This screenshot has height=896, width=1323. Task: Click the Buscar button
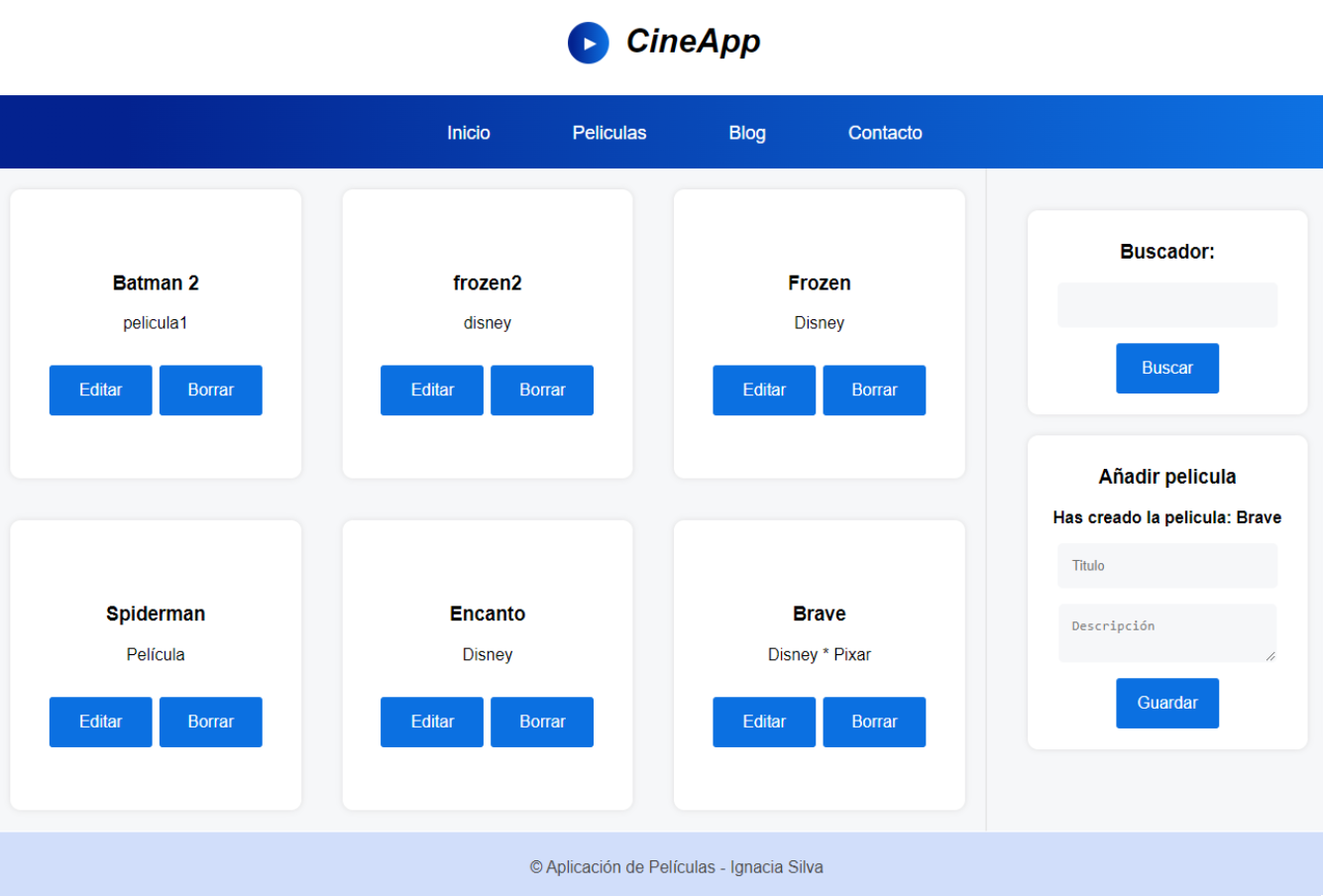(1167, 368)
